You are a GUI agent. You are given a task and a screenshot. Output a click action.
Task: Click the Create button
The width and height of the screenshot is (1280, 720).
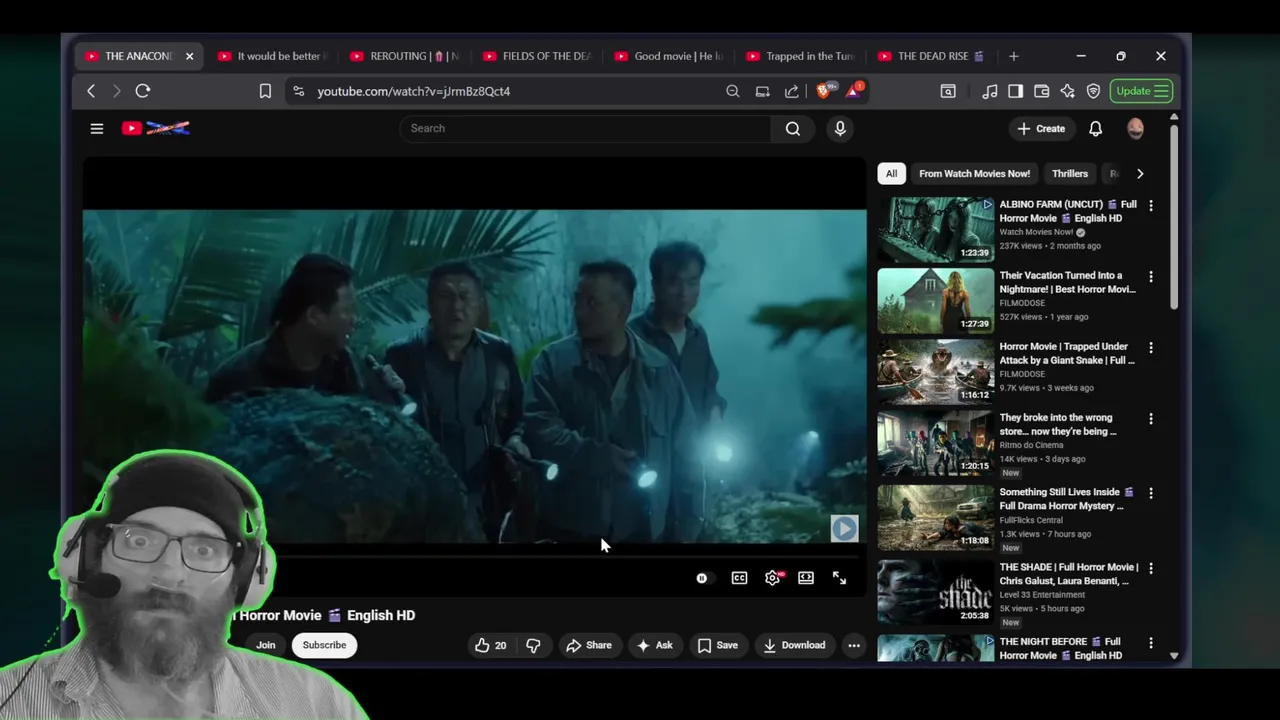(x=1041, y=128)
